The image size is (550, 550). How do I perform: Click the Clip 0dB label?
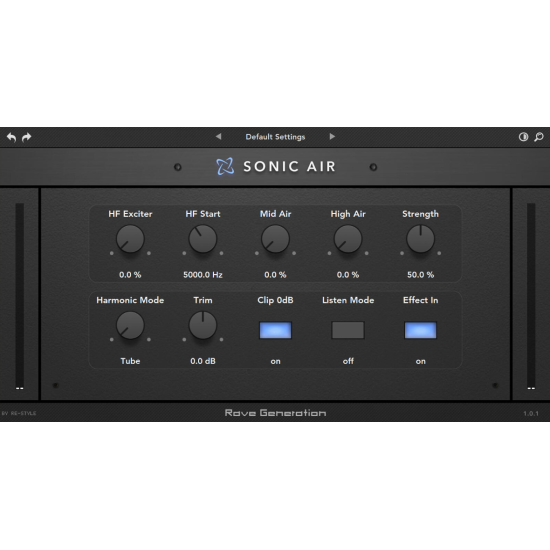[x=275, y=300]
